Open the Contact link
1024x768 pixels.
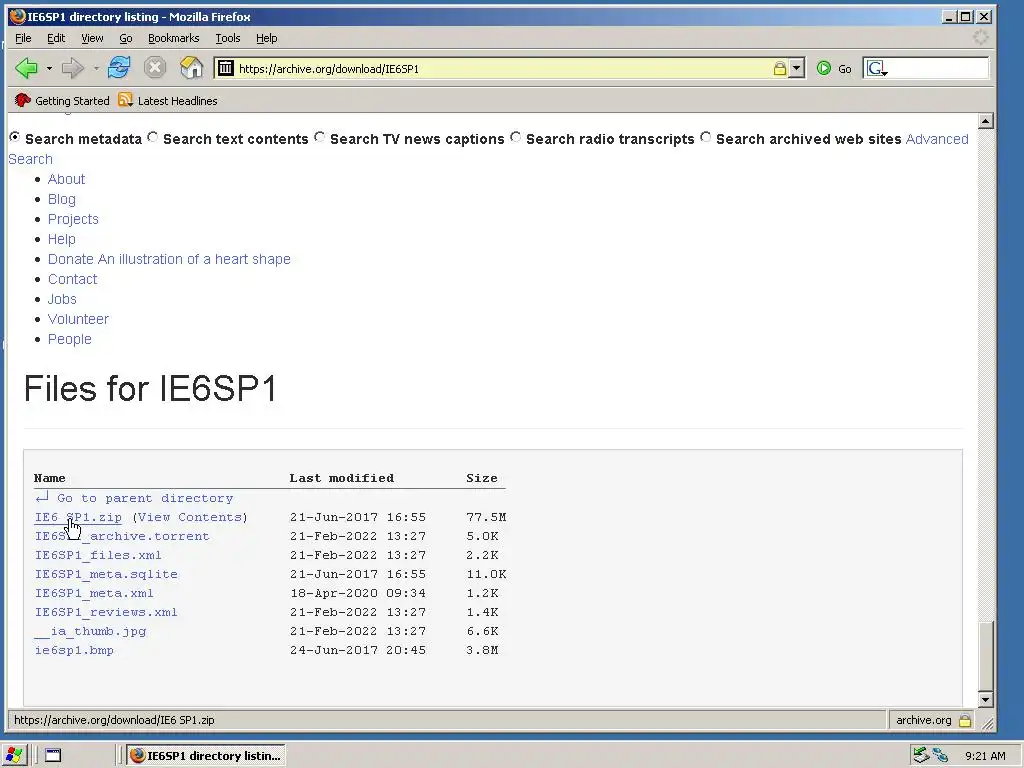(72, 279)
